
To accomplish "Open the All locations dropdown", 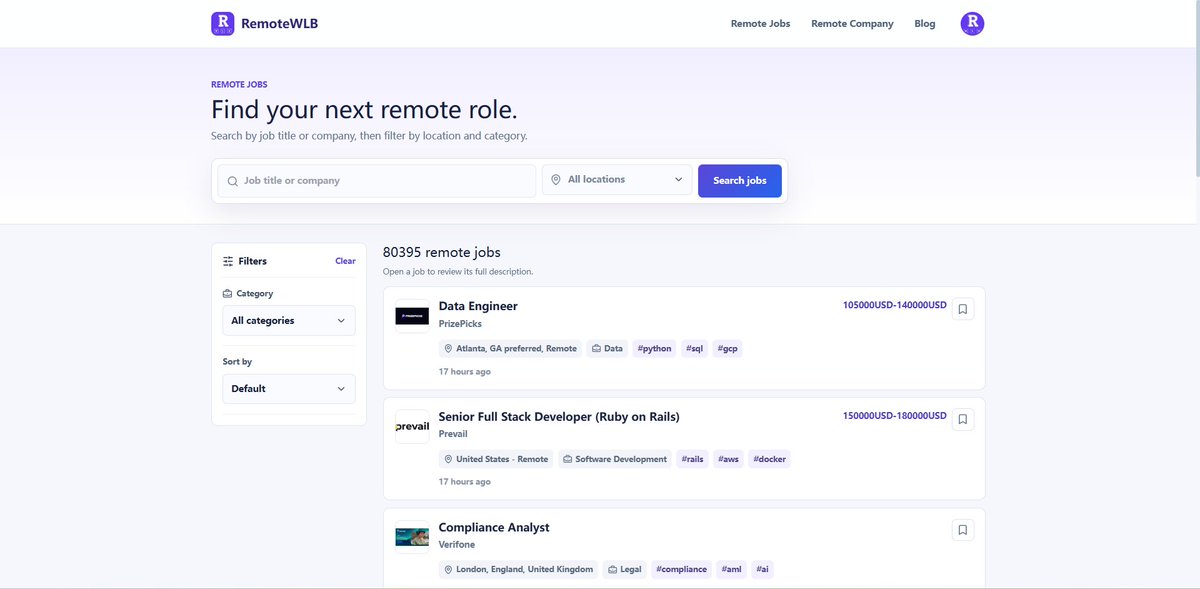I will (x=617, y=180).
